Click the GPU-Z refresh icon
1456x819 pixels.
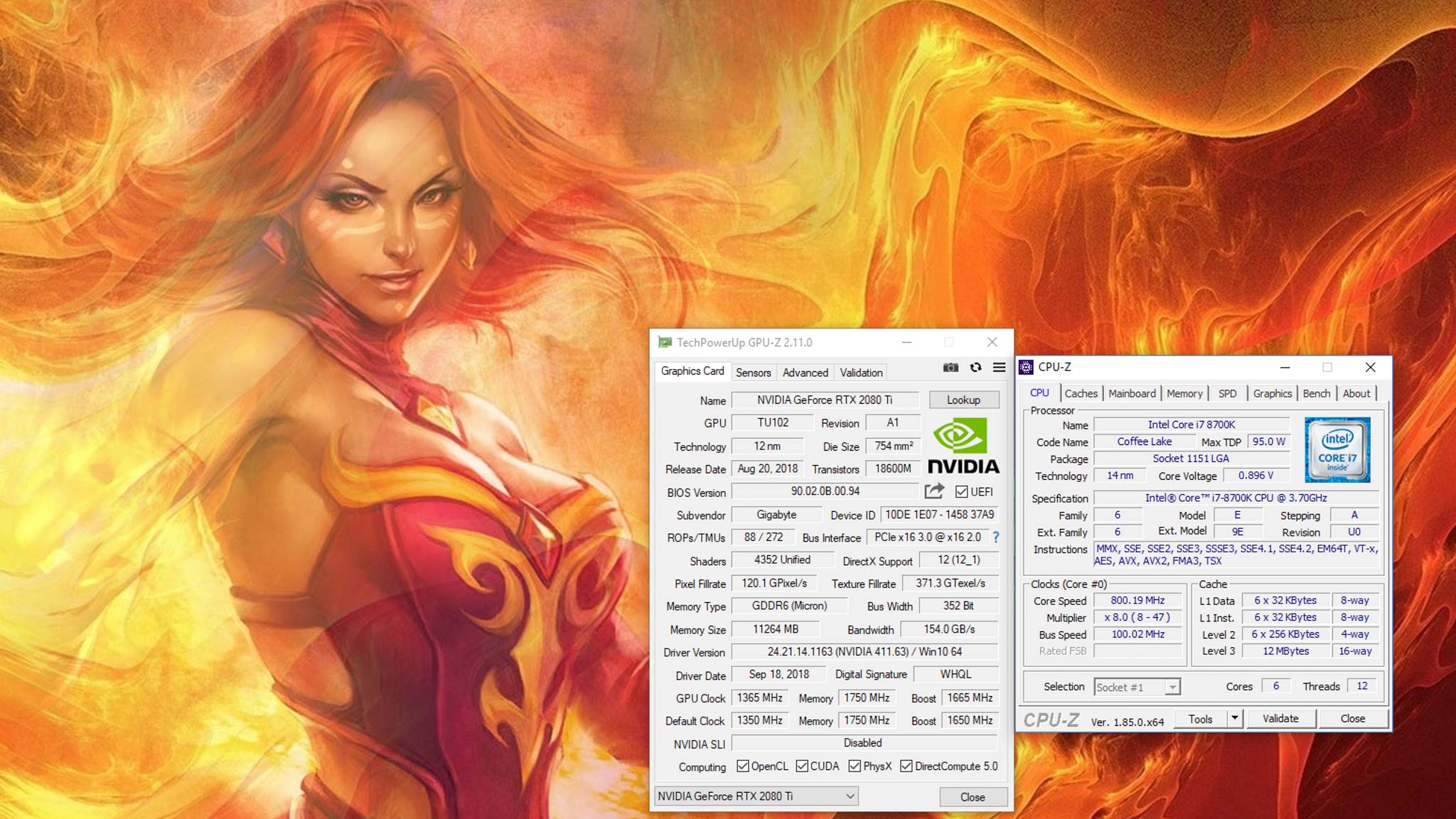[975, 368]
